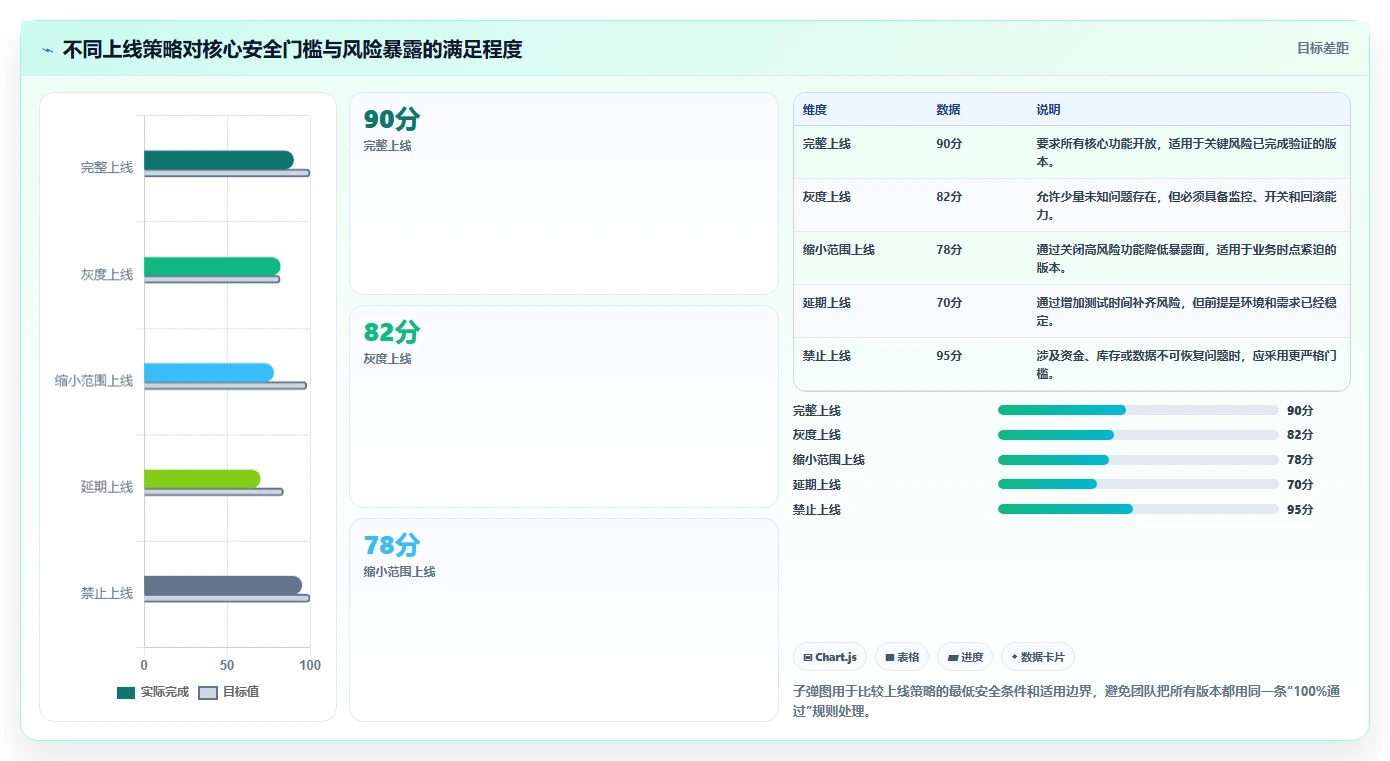Click the Chart.js tag chip

[x=830, y=657]
